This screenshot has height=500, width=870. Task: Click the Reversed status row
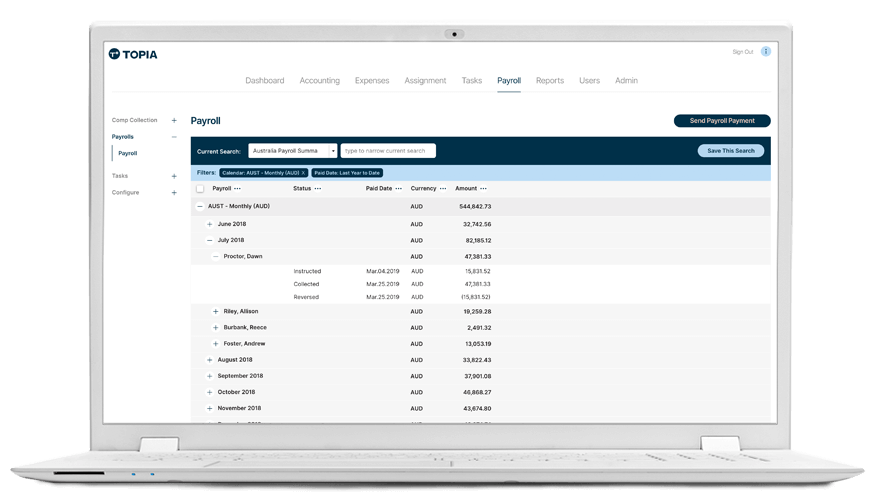481,297
